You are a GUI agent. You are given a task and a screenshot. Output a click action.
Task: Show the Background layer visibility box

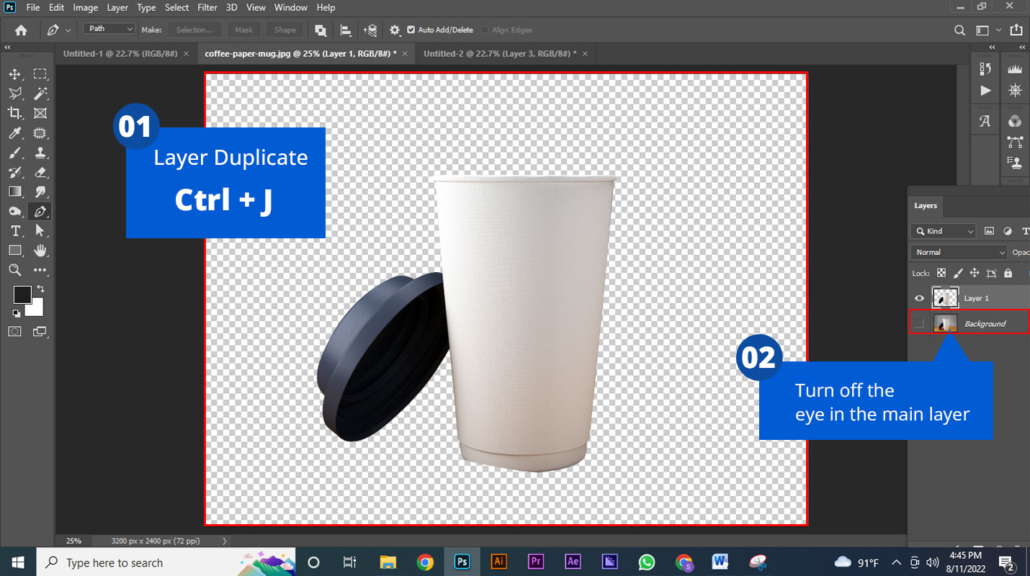click(x=920, y=323)
